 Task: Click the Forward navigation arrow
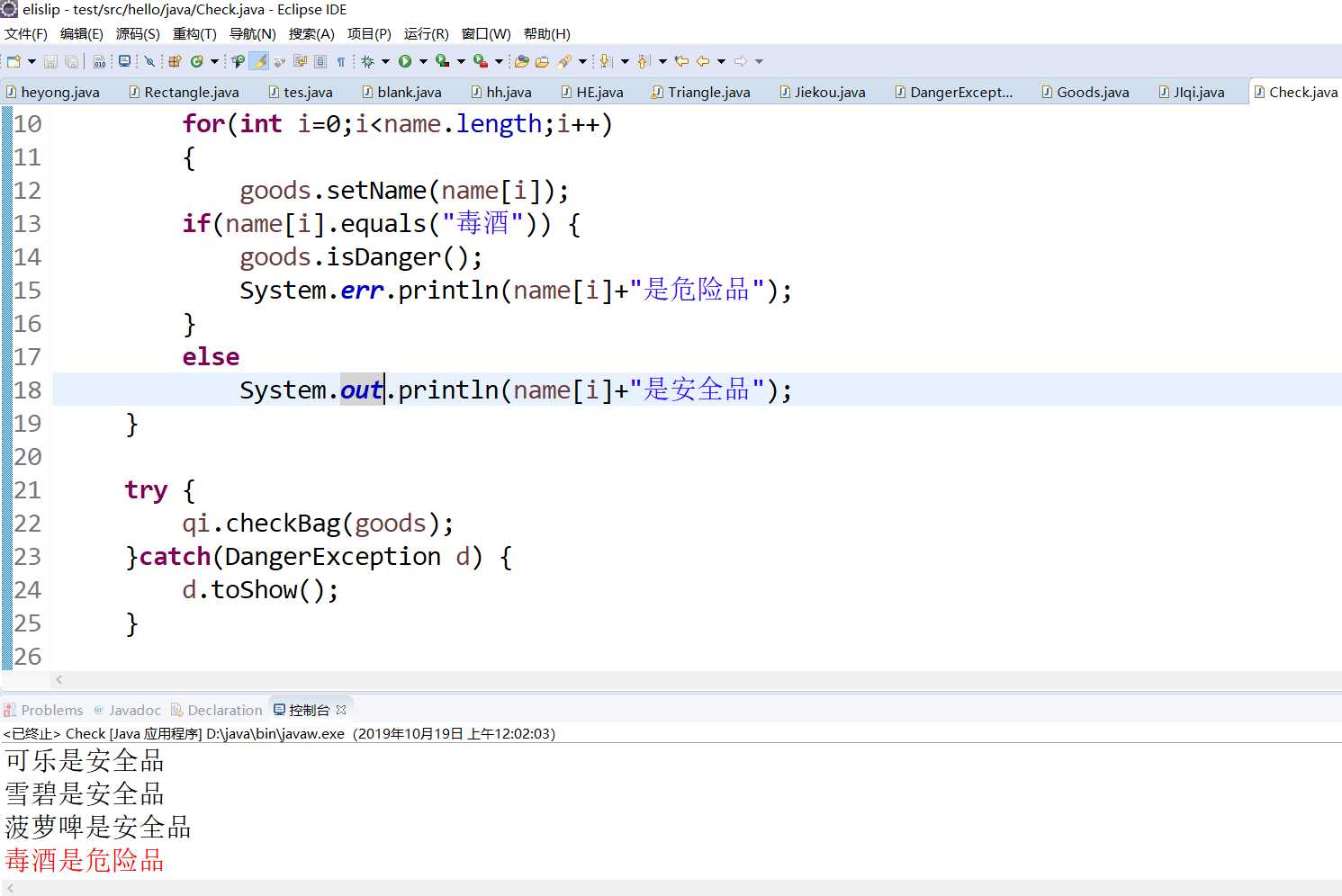coord(741,61)
